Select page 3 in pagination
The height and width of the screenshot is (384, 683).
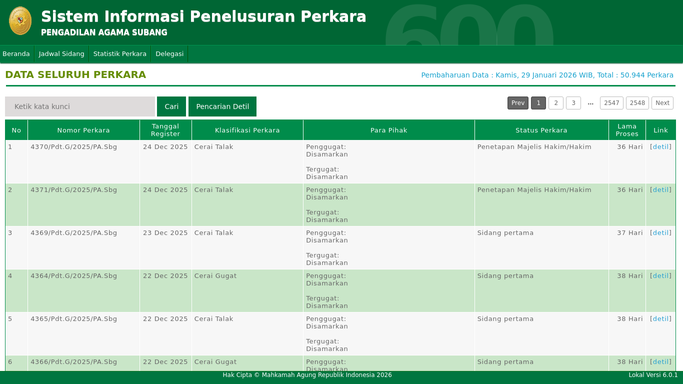(x=574, y=103)
